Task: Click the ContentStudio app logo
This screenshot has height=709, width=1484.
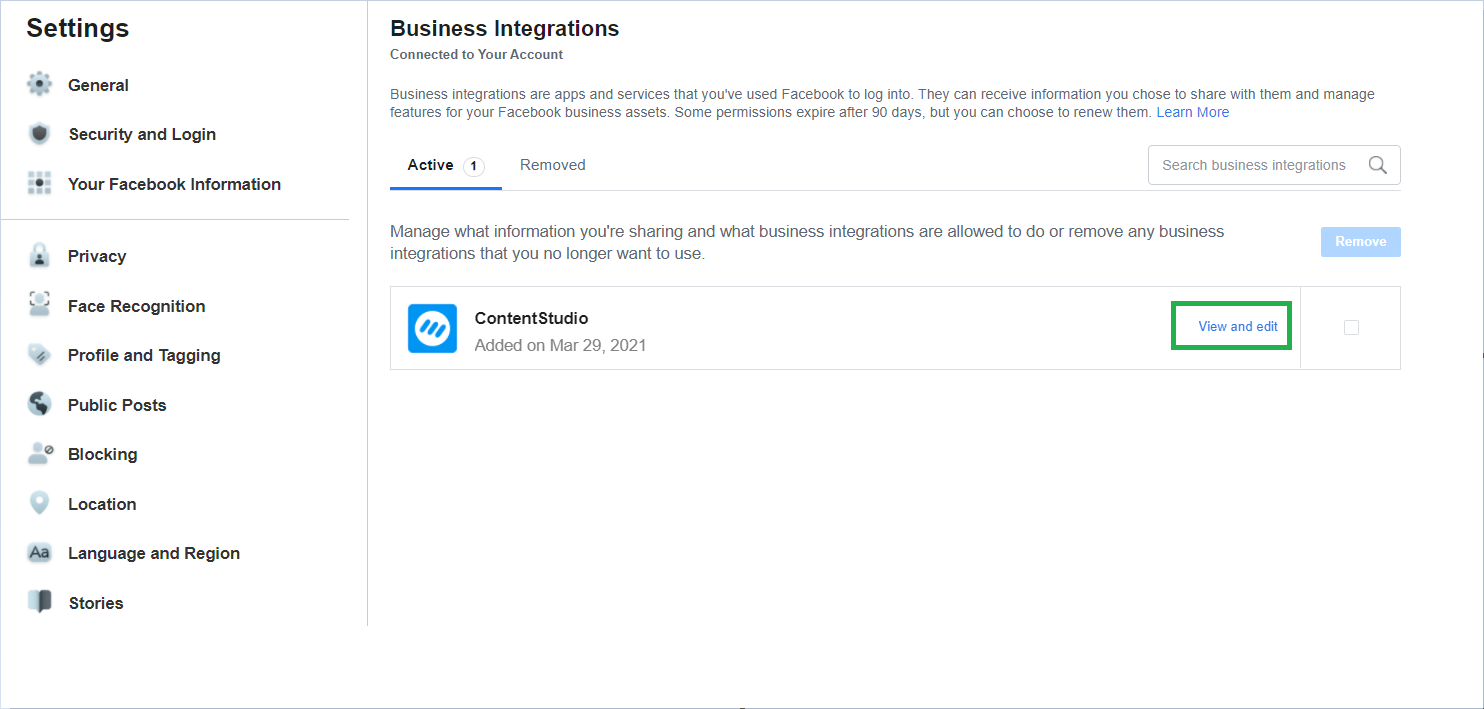Action: [x=433, y=328]
